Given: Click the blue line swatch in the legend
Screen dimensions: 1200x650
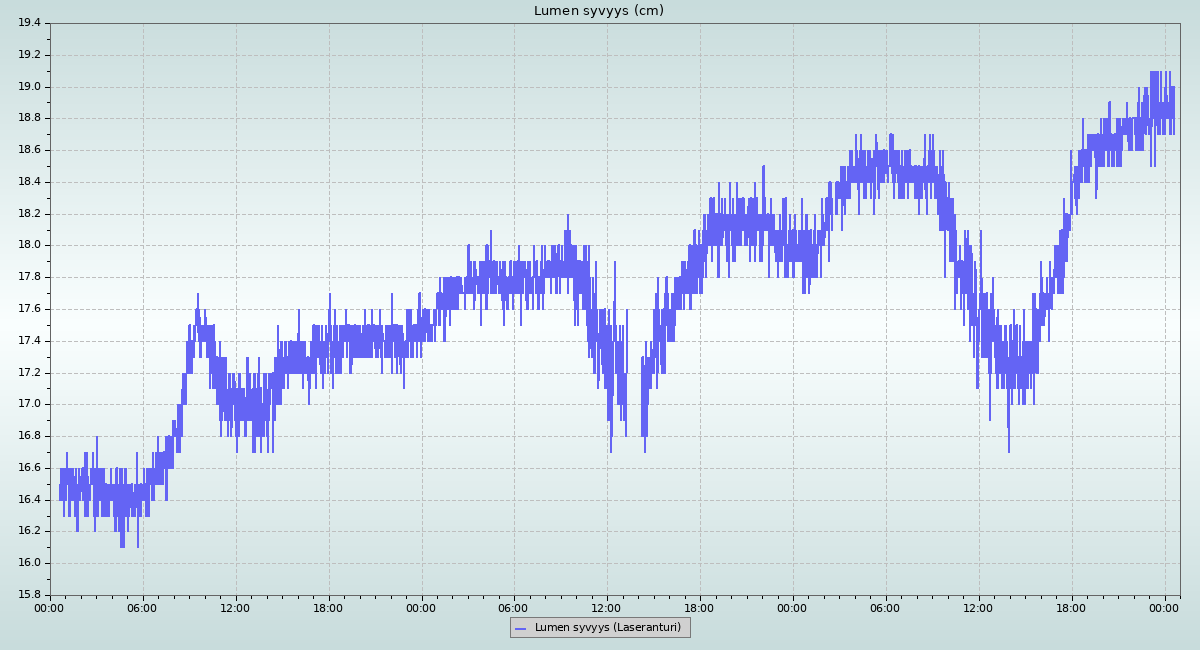Looking at the screenshot, I should [520, 628].
